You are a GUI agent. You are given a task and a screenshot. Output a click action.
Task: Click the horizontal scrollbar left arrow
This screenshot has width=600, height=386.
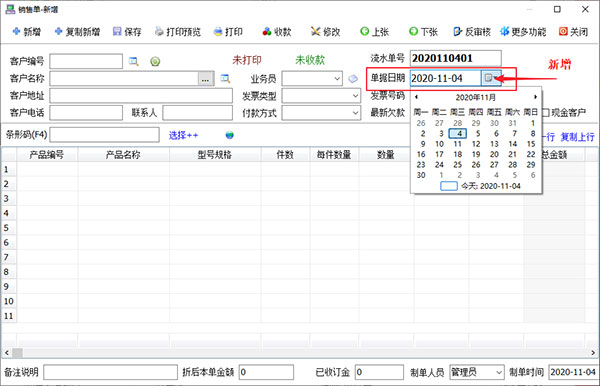[7, 352]
